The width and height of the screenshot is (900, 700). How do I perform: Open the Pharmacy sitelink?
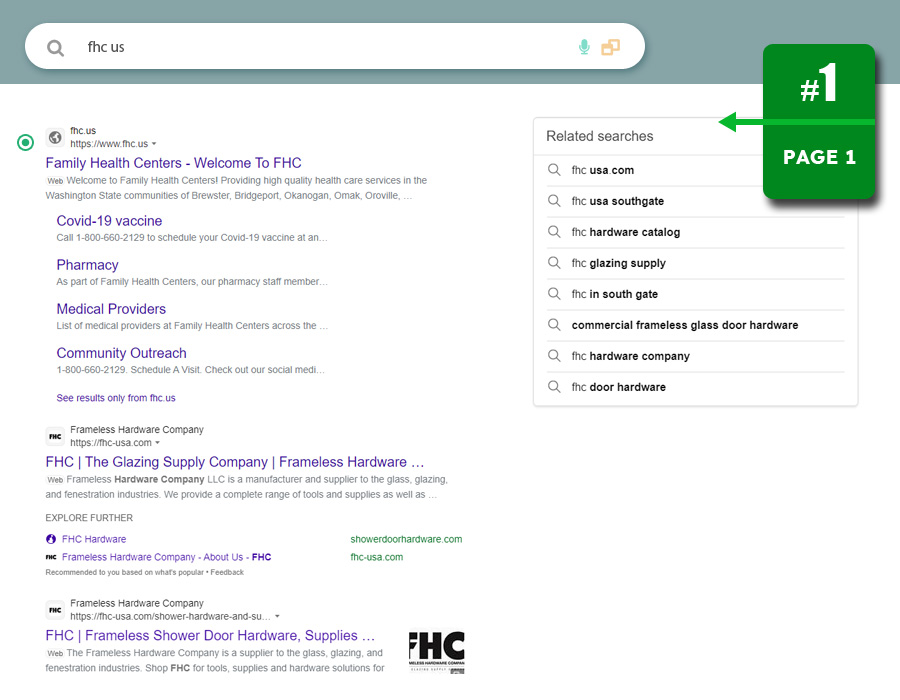pos(87,265)
